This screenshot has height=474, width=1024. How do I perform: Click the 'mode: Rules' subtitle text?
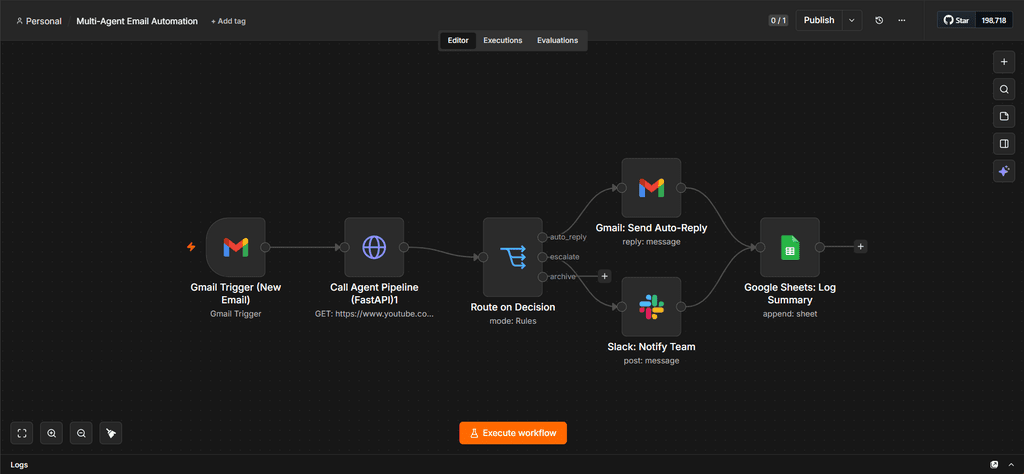pos(513,321)
